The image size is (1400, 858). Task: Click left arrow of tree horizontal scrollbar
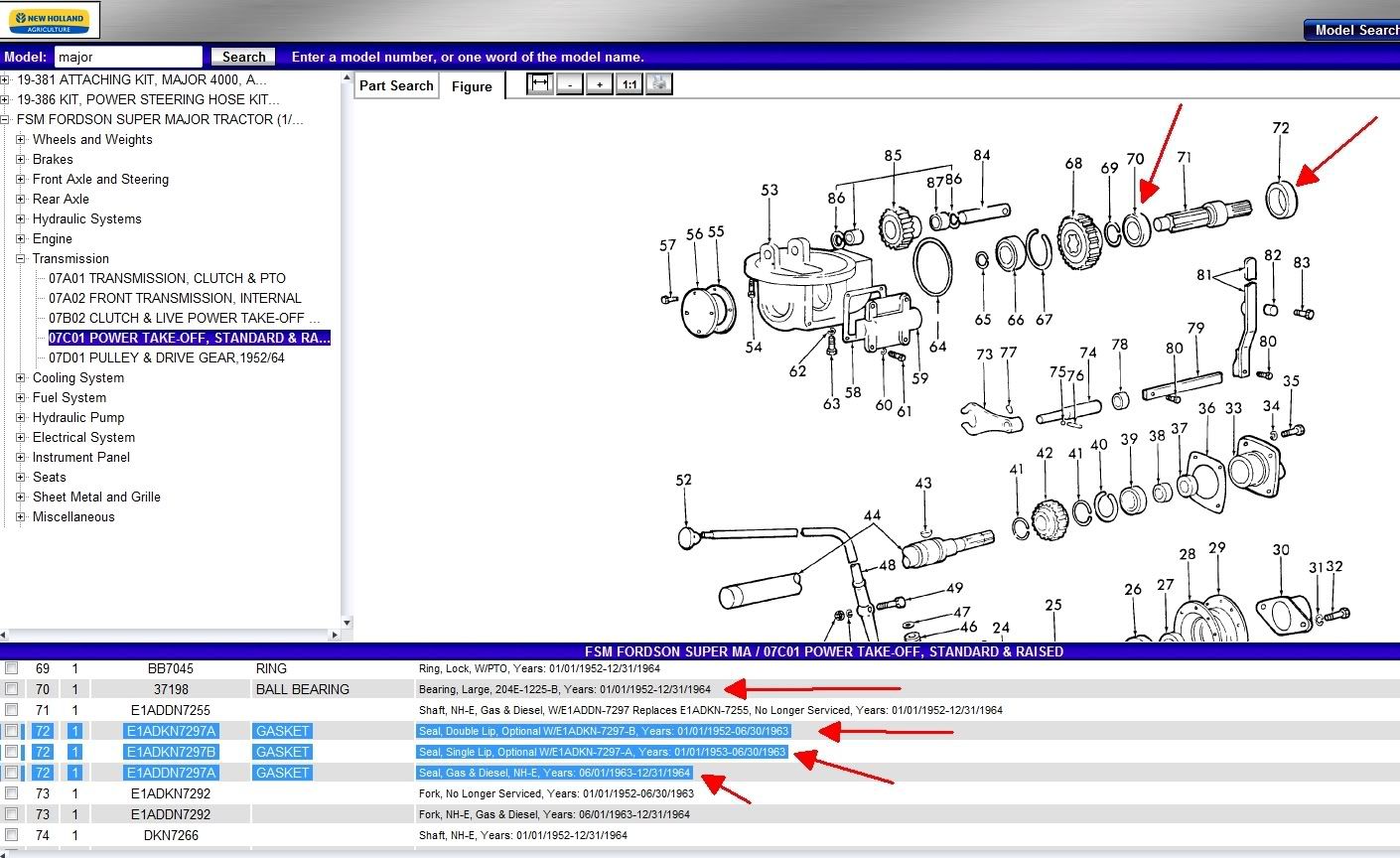tap(5, 635)
